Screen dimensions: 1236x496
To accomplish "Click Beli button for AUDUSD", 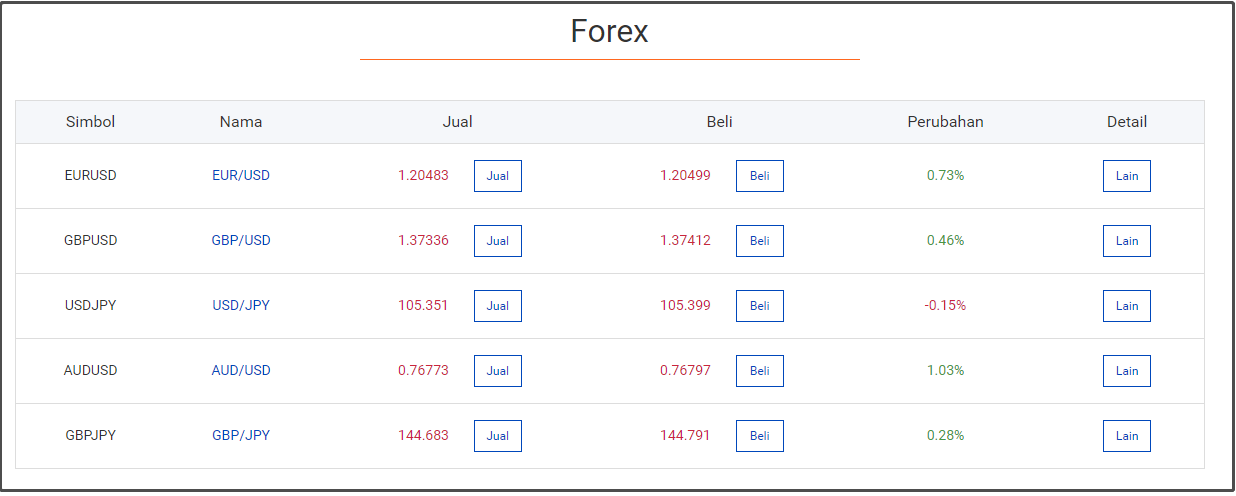I will coord(759,371).
